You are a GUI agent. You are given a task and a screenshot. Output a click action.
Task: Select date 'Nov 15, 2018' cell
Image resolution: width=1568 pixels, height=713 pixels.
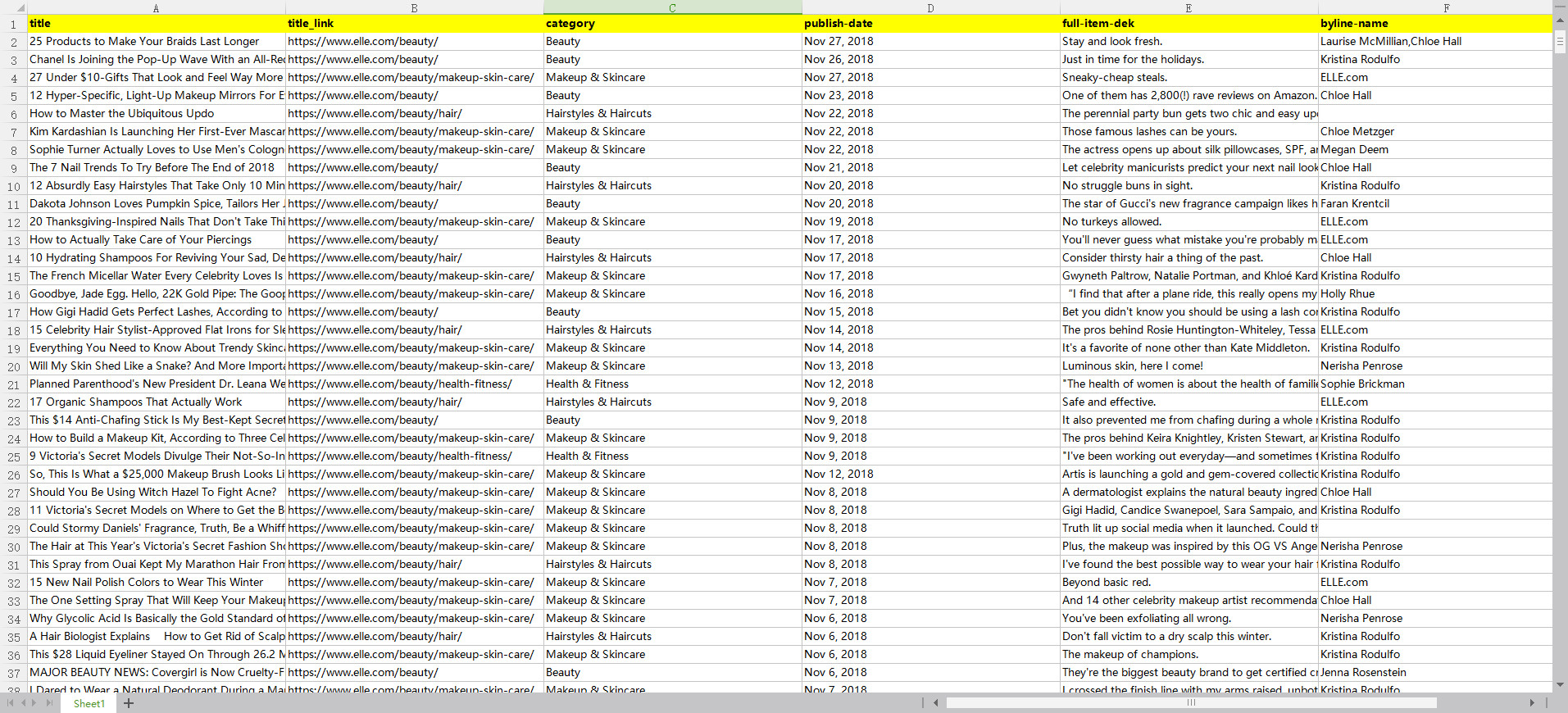[x=931, y=312]
